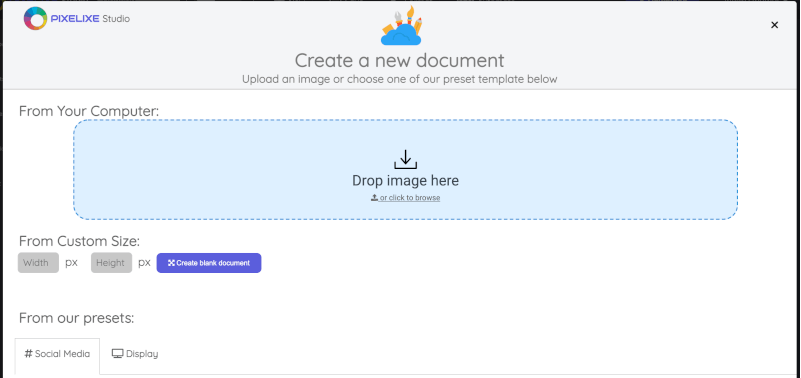Click the "From Custom Size:" label
The image size is (801, 378).
click(79, 241)
